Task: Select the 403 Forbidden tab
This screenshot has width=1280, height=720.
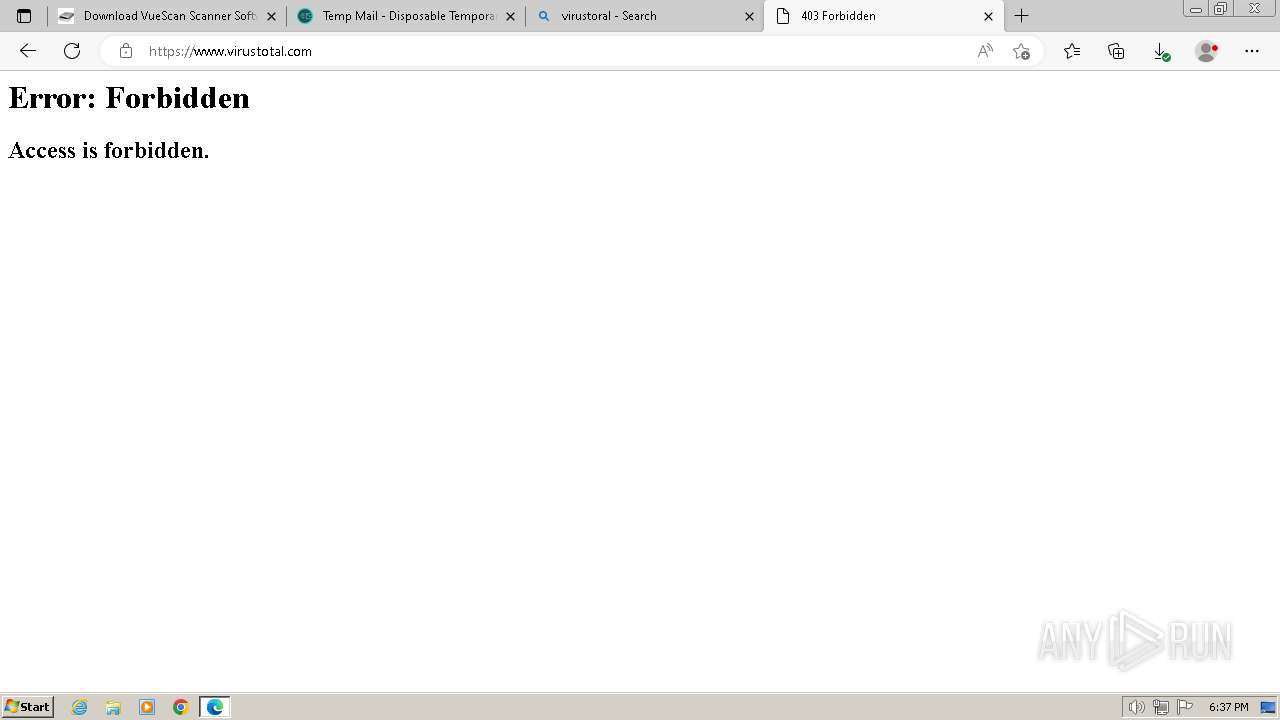Action: coord(884,16)
